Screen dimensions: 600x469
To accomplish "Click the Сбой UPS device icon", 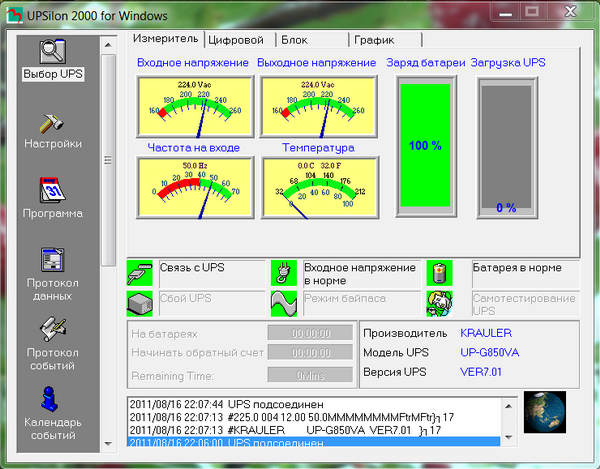I will pos(140,304).
